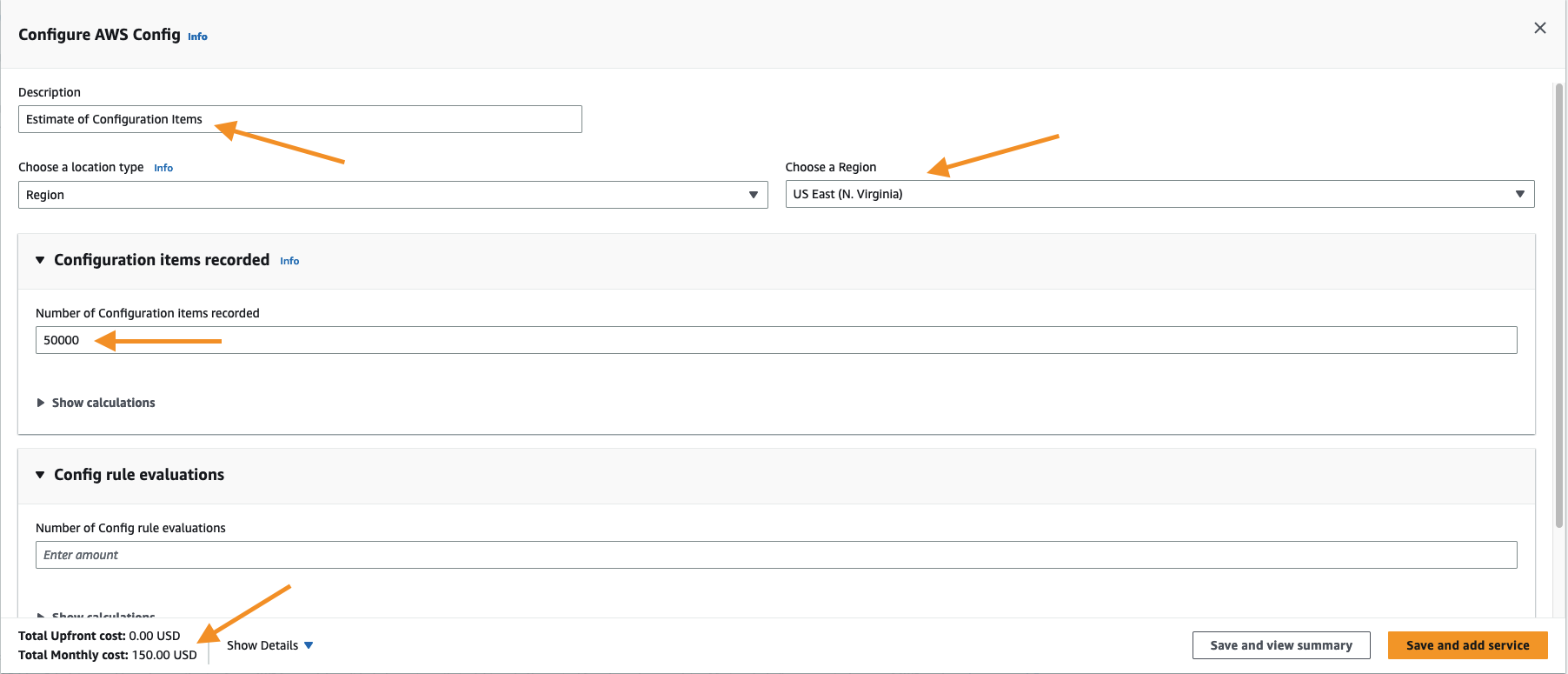Collapse the Configuration items recorded section
Viewport: 1568px width, 674px height.
click(x=40, y=260)
